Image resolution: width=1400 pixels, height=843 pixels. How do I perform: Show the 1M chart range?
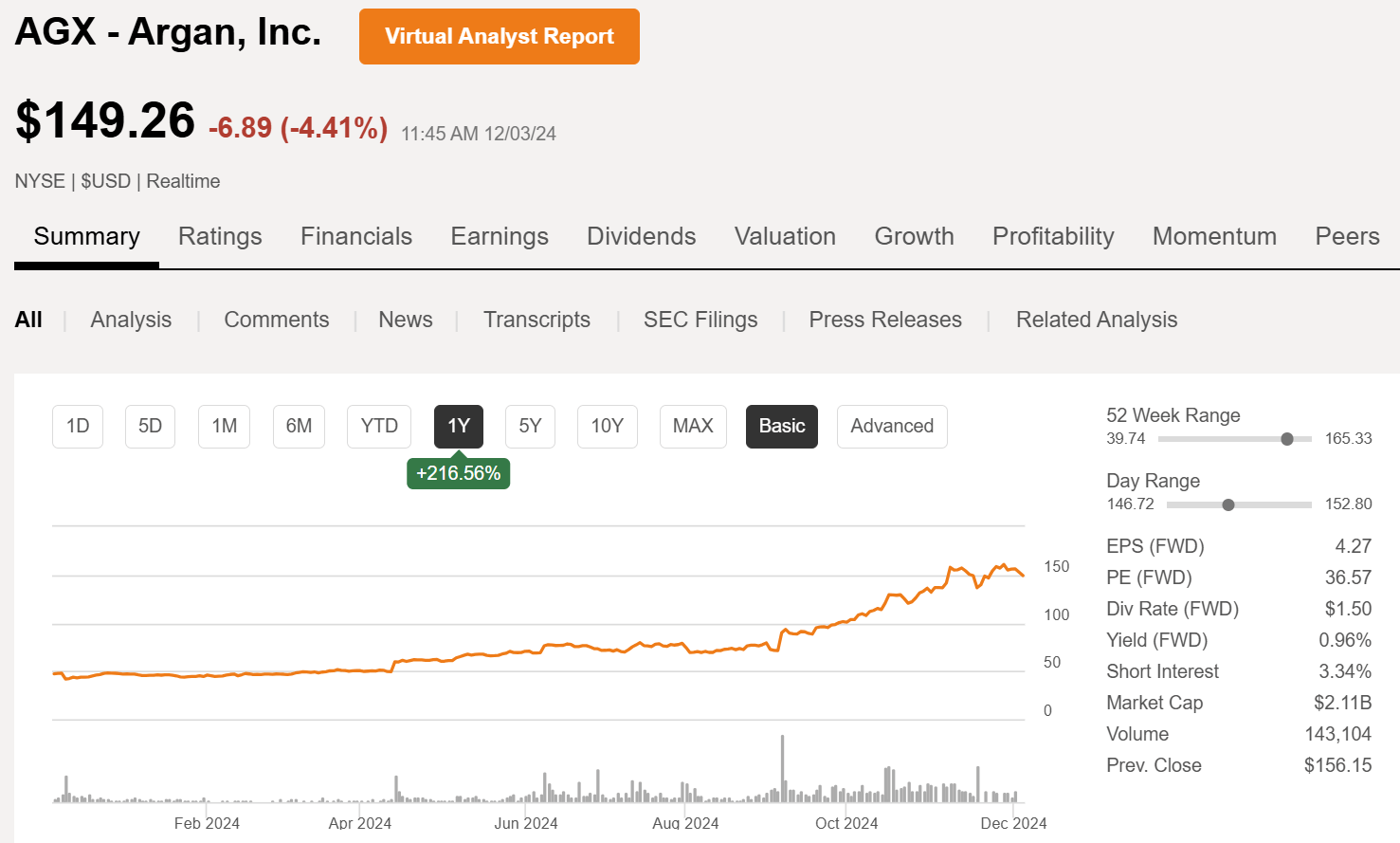point(224,427)
